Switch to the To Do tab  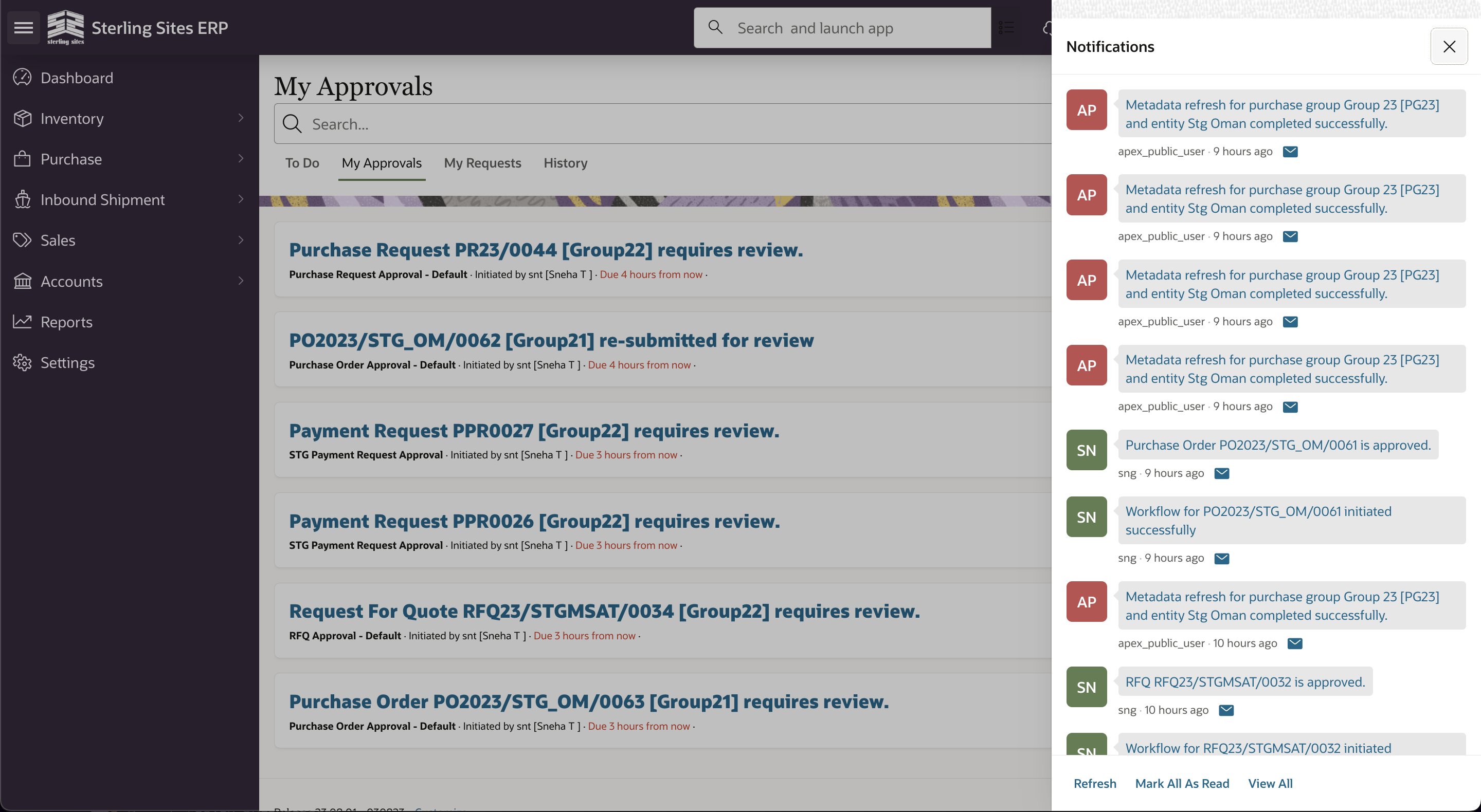(302, 163)
